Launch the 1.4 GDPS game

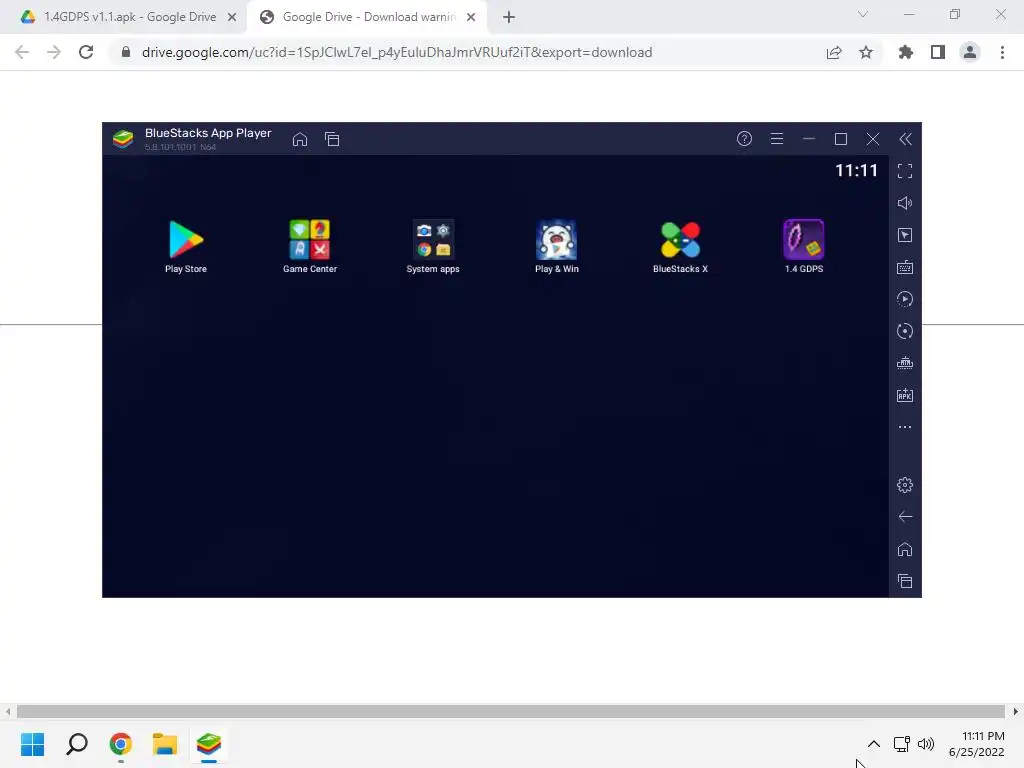pyautogui.click(x=804, y=246)
